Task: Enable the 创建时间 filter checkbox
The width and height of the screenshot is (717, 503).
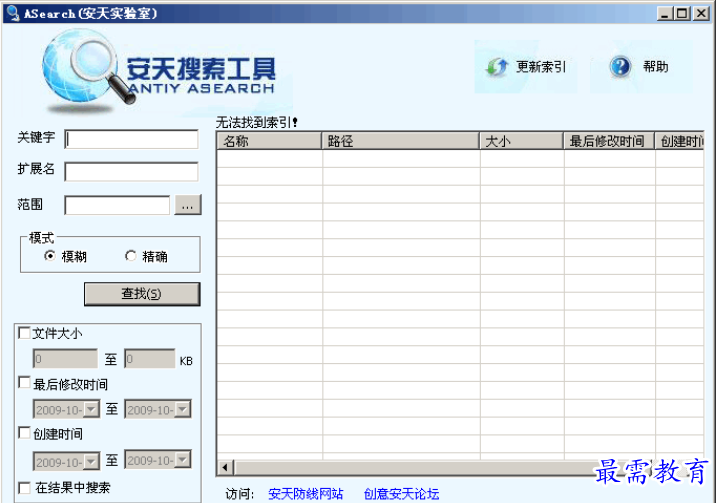Action: [24, 432]
